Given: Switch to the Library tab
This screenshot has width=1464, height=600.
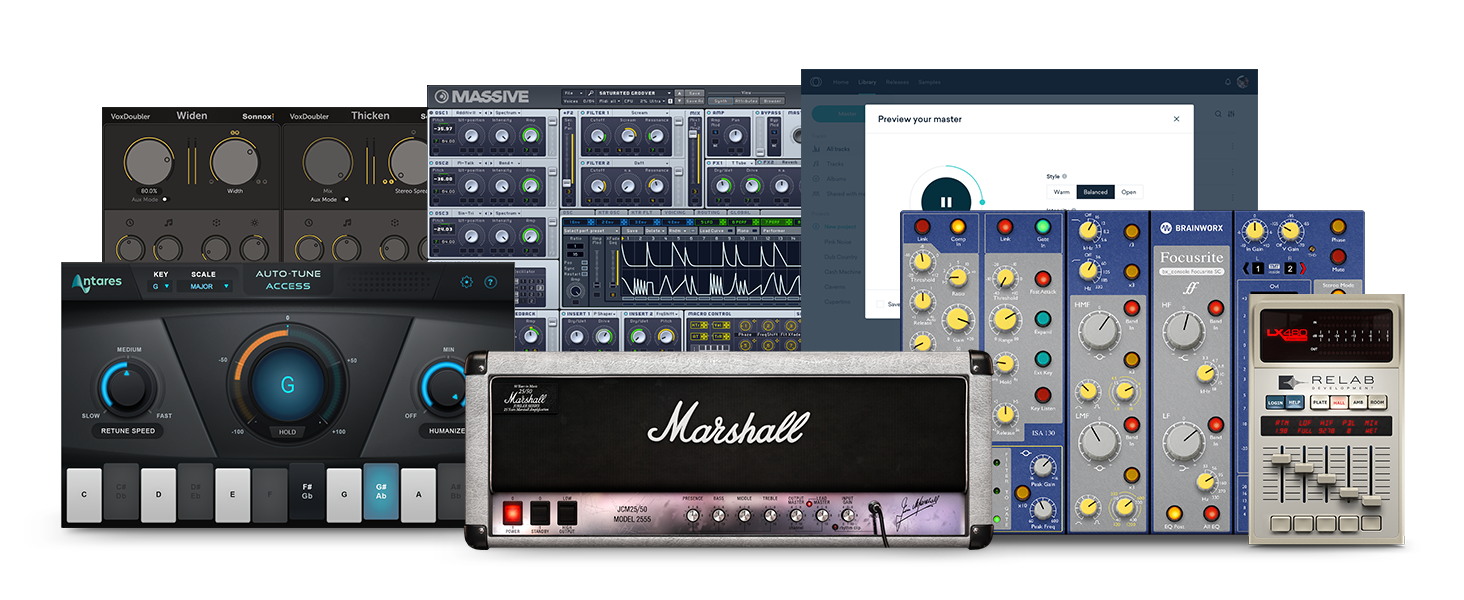Looking at the screenshot, I should click(867, 82).
